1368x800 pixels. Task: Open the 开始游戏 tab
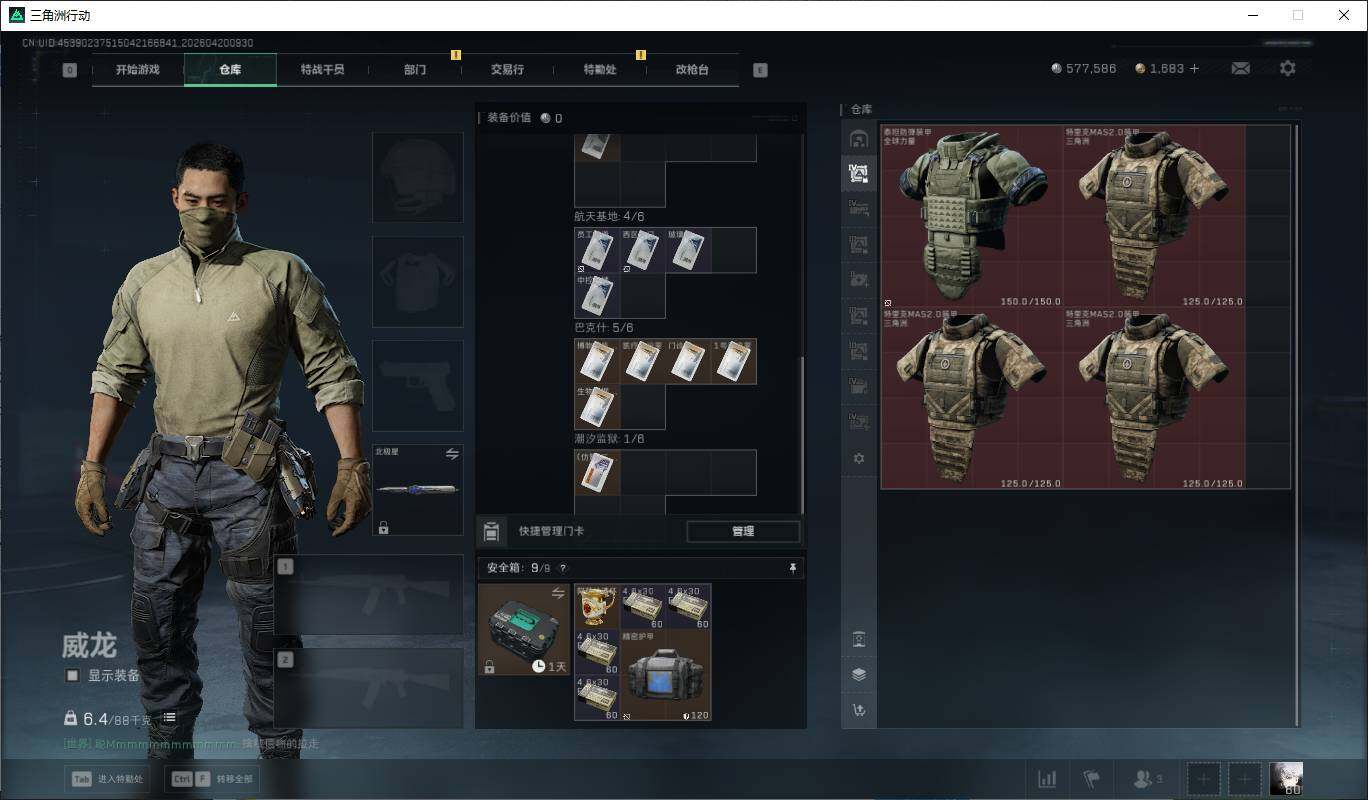pos(138,70)
